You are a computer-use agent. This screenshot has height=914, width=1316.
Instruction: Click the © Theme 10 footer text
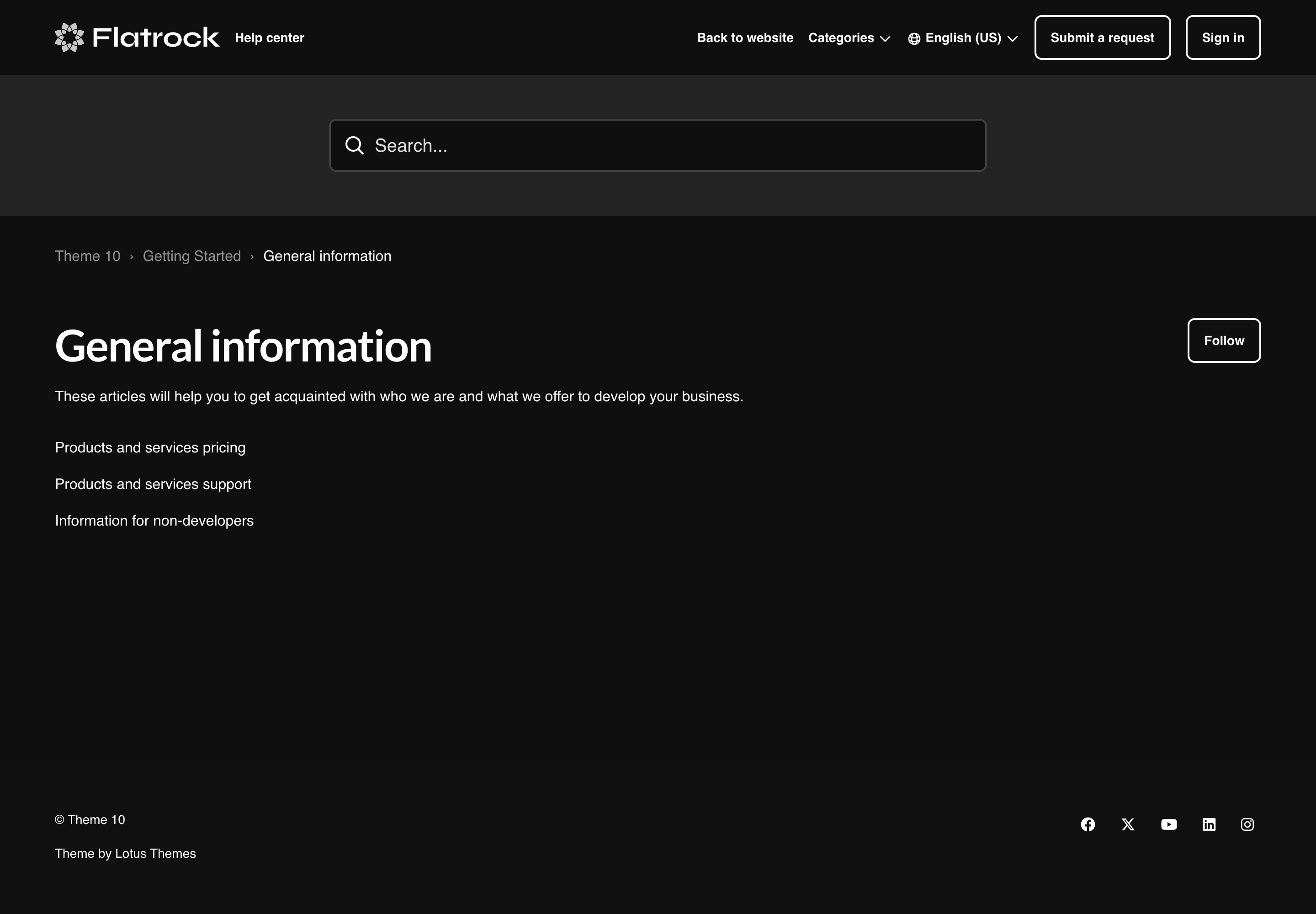(x=90, y=819)
